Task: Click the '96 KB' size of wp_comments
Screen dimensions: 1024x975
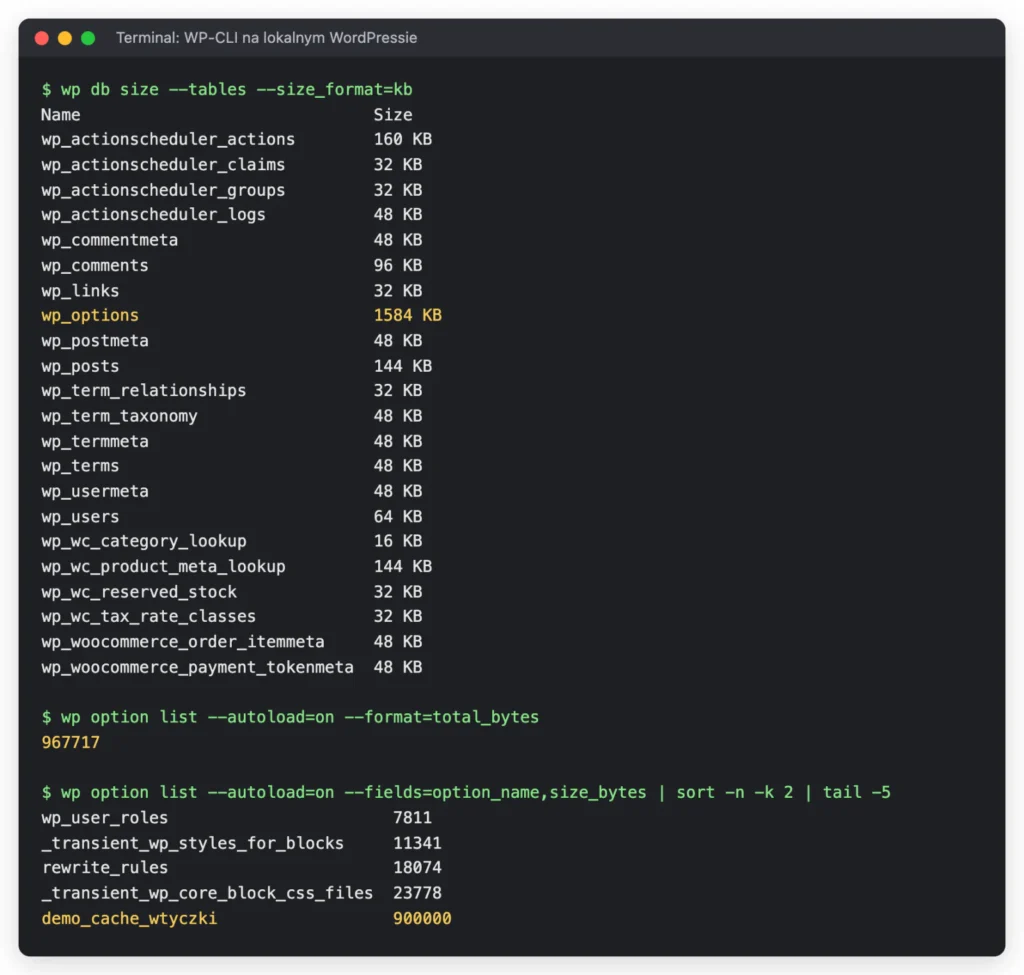Action: (x=398, y=266)
